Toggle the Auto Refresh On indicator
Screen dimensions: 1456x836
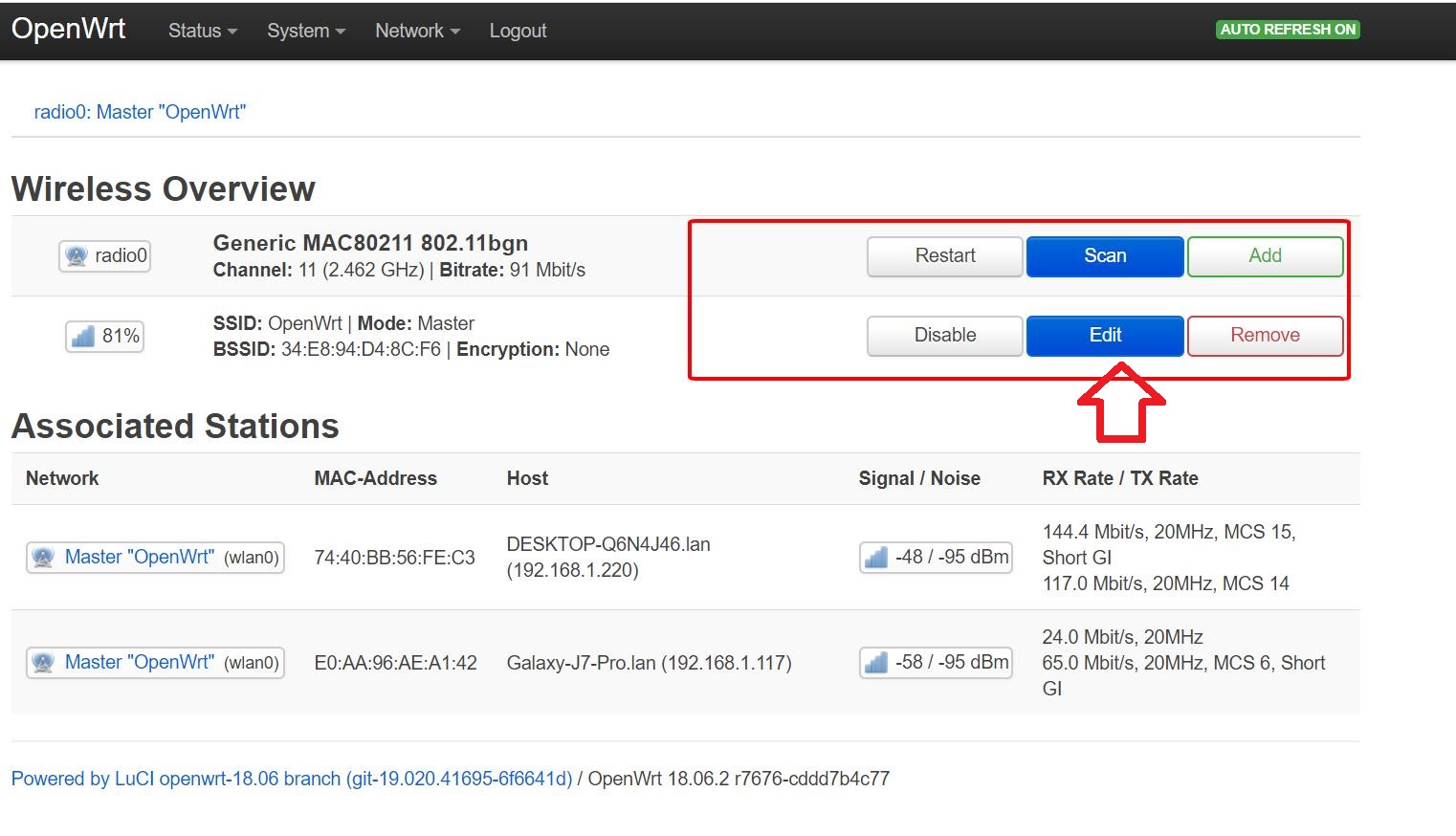tap(1288, 30)
